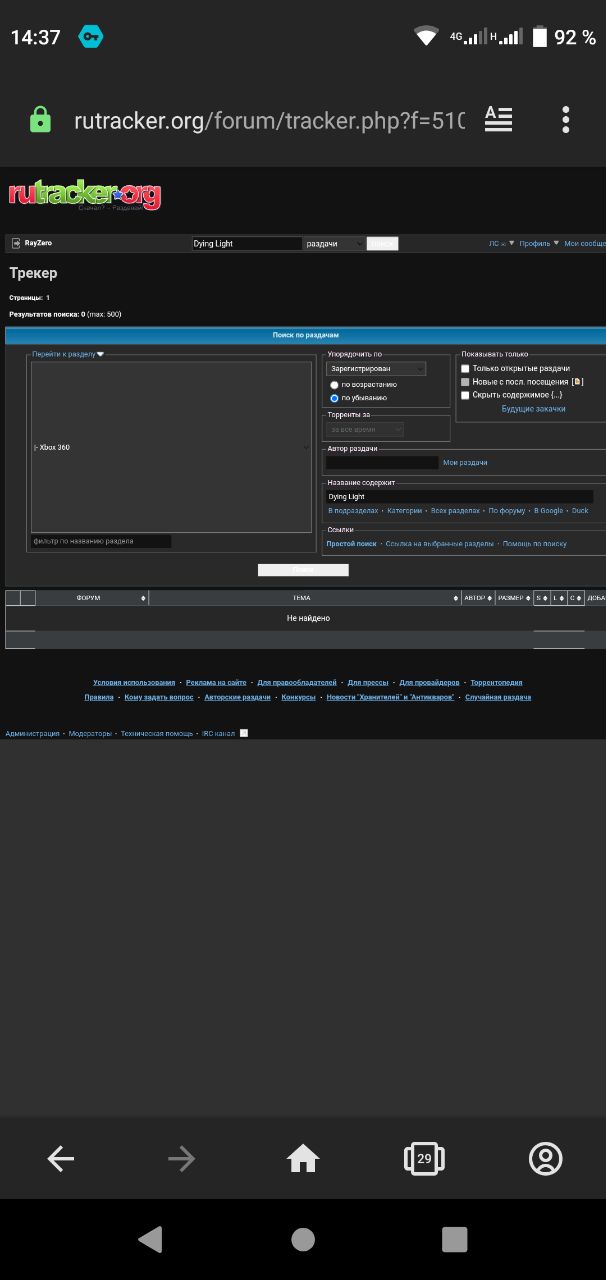
Task: Tap the Android home circle button
Action: click(303, 1240)
